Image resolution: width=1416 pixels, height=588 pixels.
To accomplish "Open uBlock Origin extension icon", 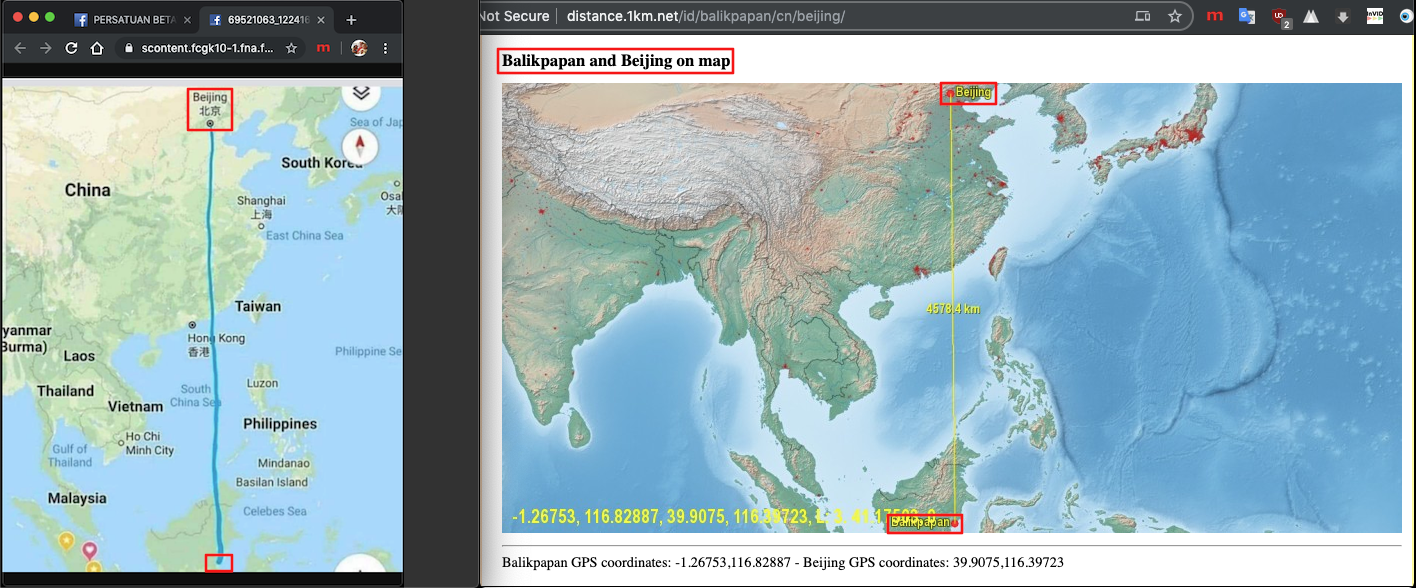I will [x=1279, y=17].
